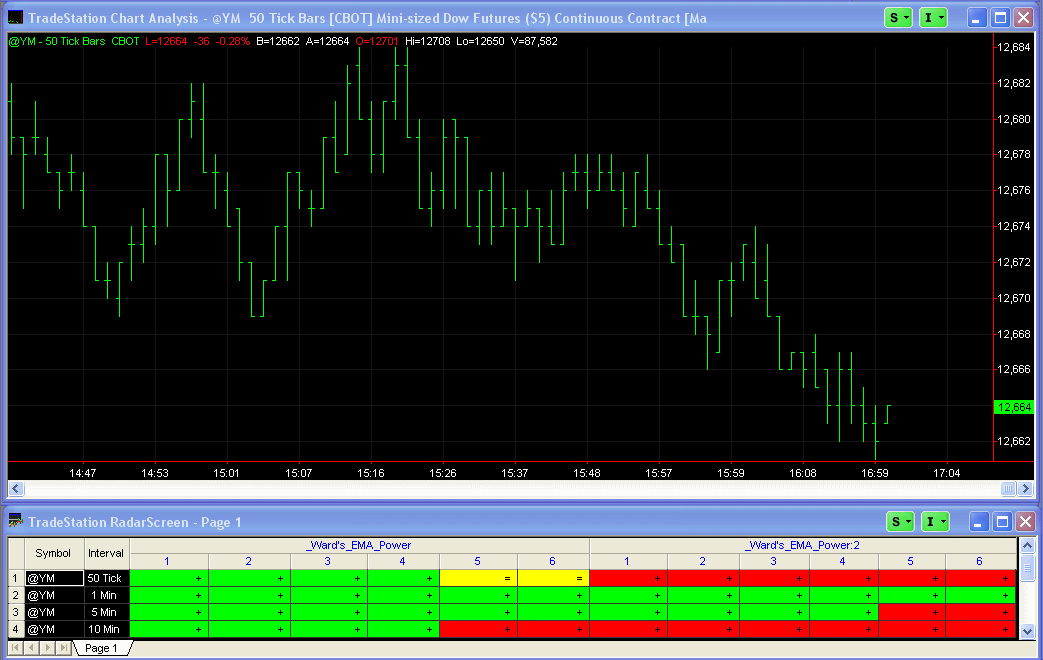Select the yellow cell in 50 Tick row column 5

478,578
